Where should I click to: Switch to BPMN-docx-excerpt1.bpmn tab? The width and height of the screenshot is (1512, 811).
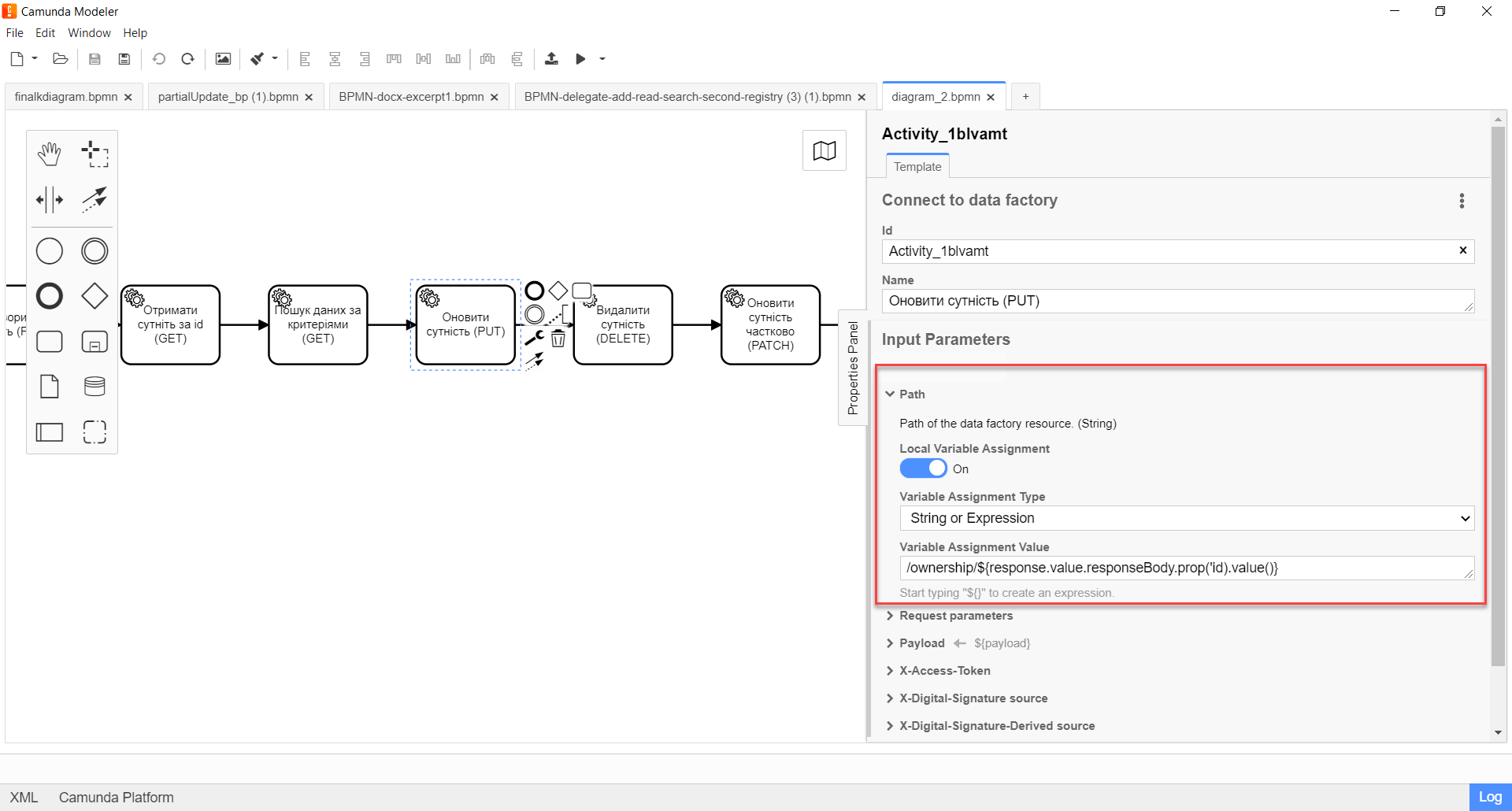411,97
